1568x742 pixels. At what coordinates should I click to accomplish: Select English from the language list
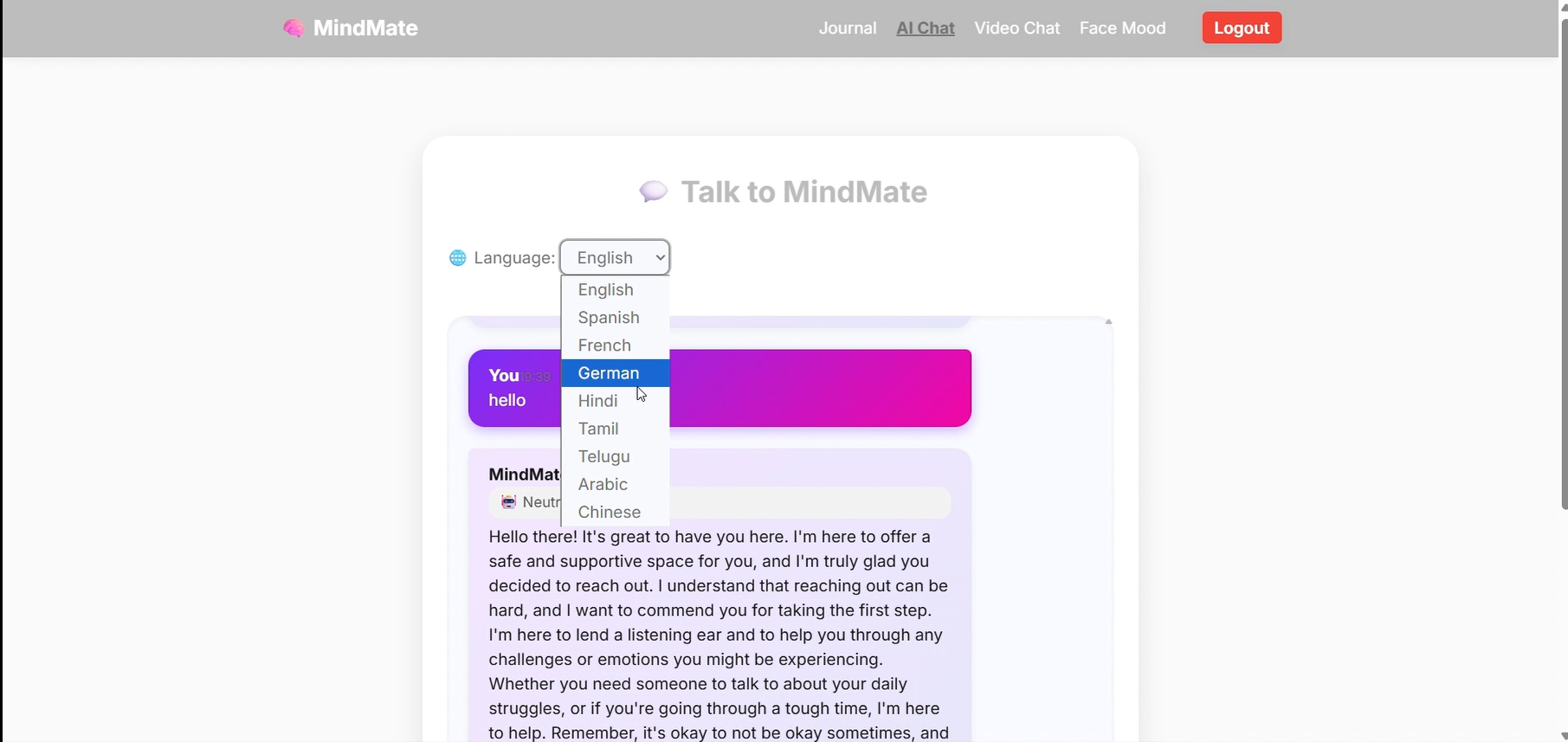pos(615,290)
